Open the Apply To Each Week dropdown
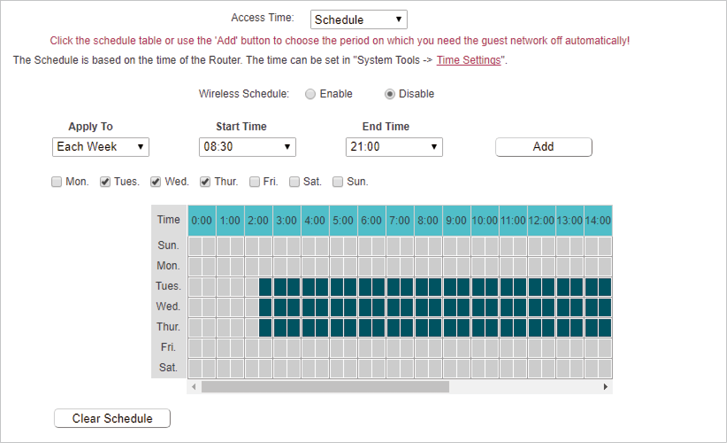This screenshot has width=727, height=443. [101, 147]
